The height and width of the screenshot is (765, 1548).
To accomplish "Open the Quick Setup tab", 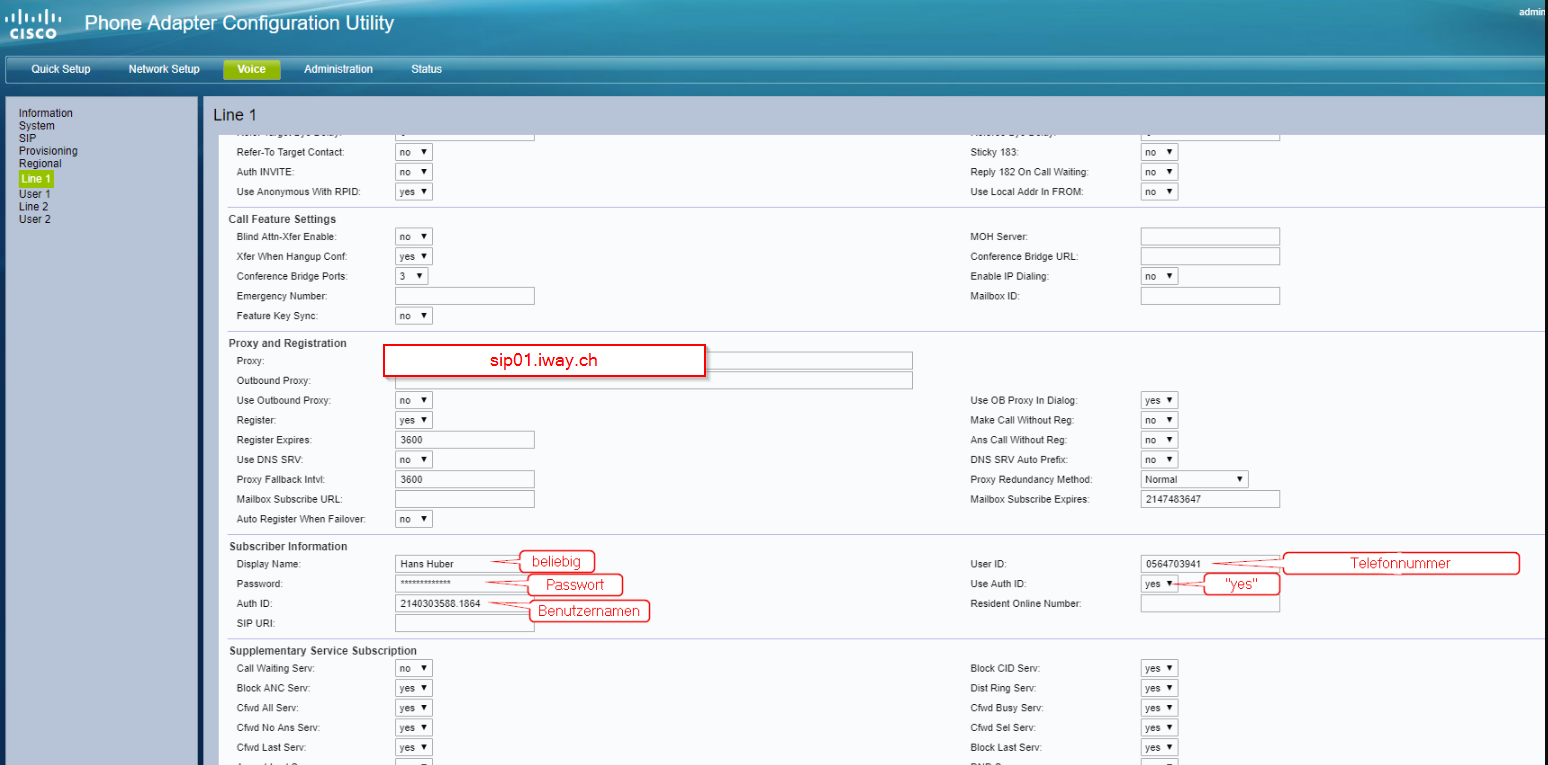I will click(x=61, y=69).
